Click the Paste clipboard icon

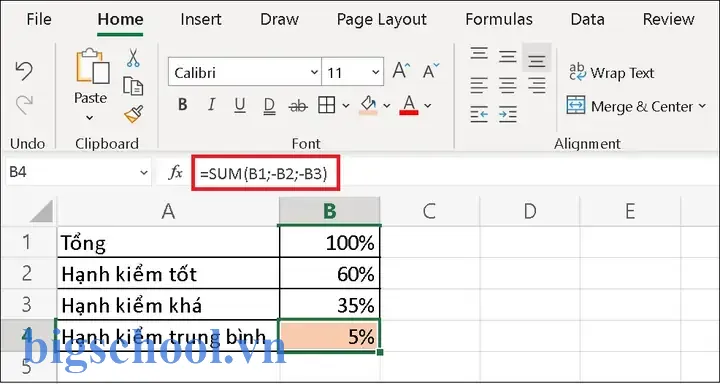[x=92, y=66]
